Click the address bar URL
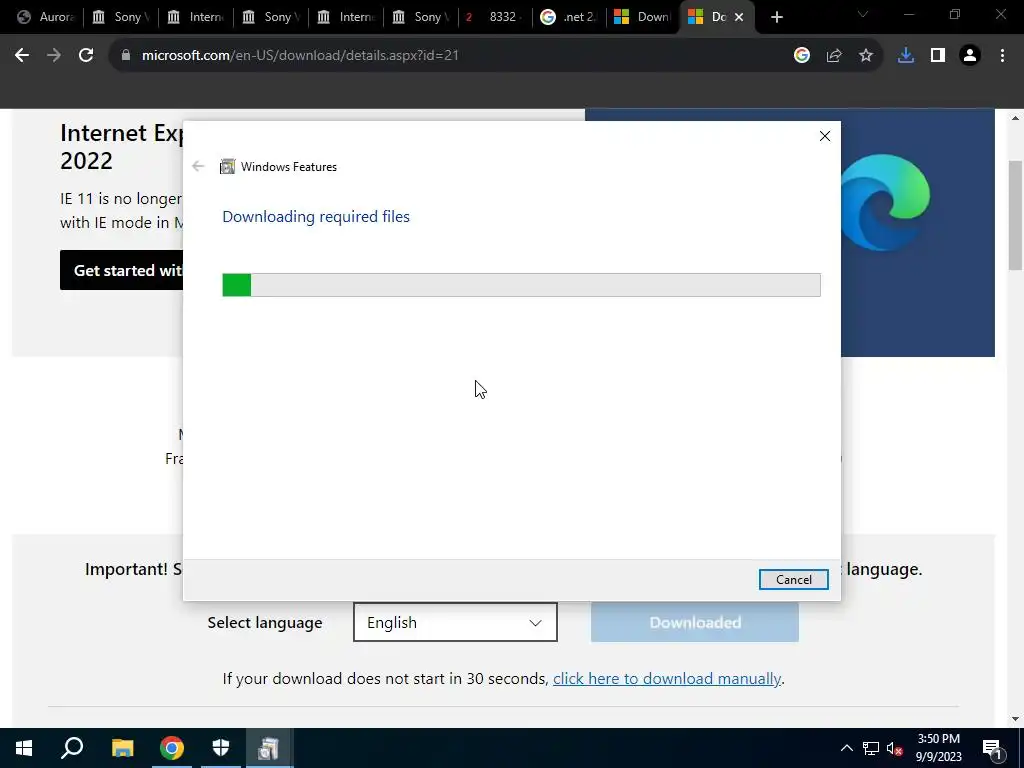 coord(300,56)
